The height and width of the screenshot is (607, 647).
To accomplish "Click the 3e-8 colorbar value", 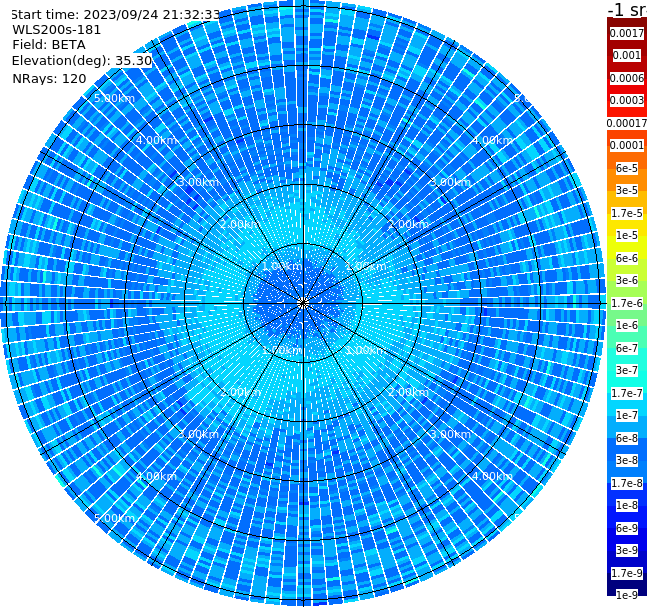I will 627,460.
